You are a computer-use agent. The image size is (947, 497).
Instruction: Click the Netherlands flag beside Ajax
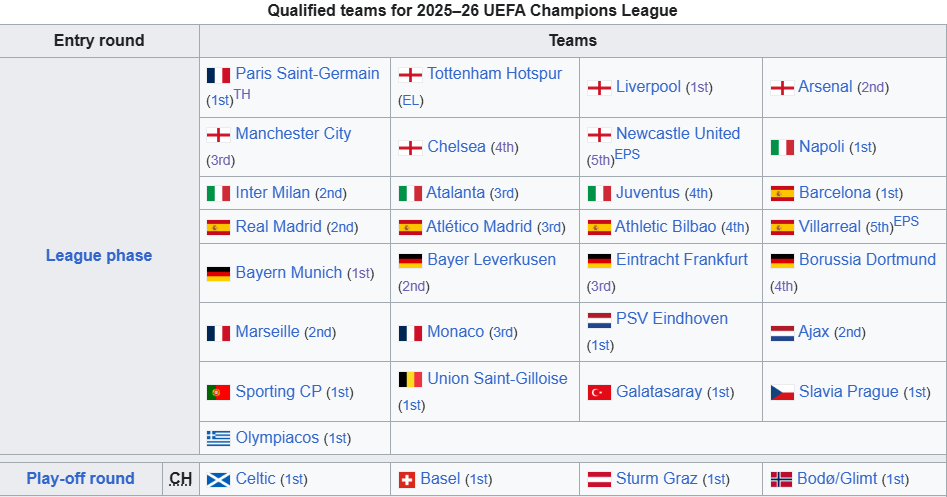782,333
